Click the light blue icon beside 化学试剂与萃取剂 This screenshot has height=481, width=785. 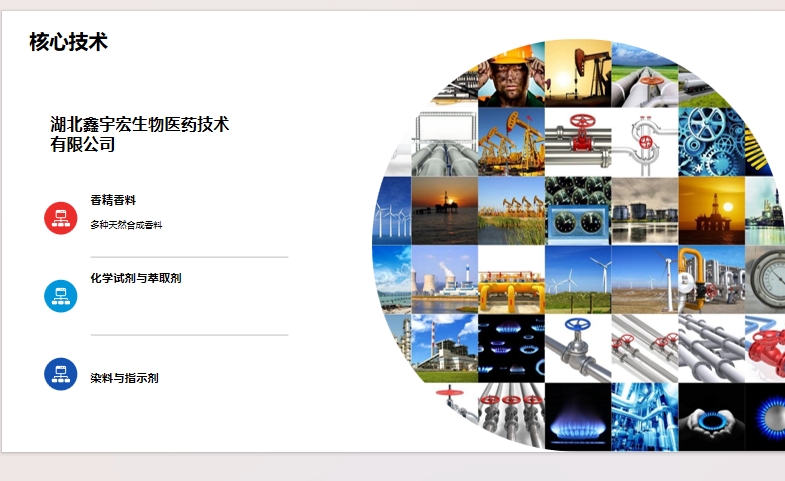click(x=61, y=296)
